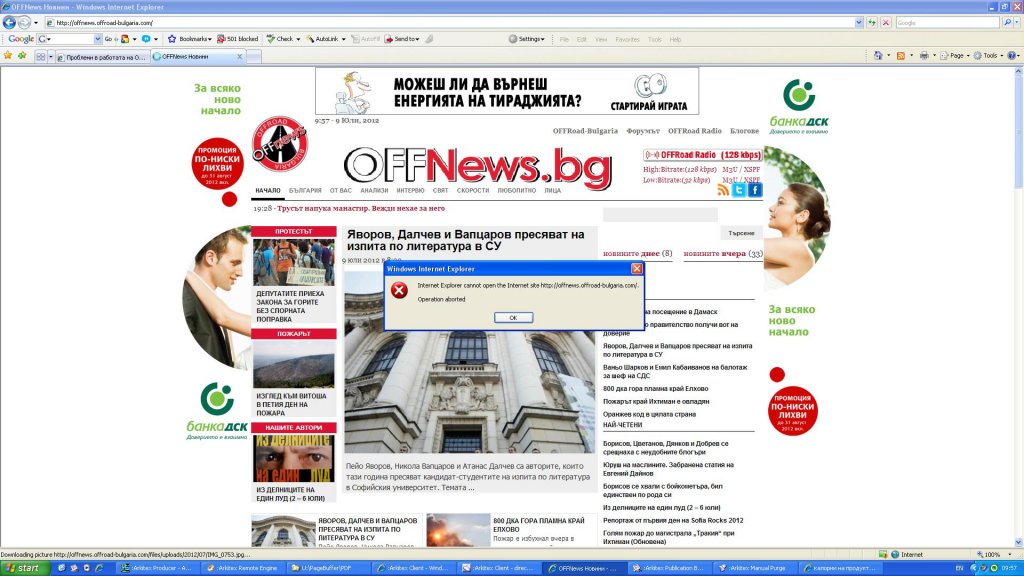This screenshot has height=576, width=1024.
Task: Open the Форумът top link
Action: point(643,131)
